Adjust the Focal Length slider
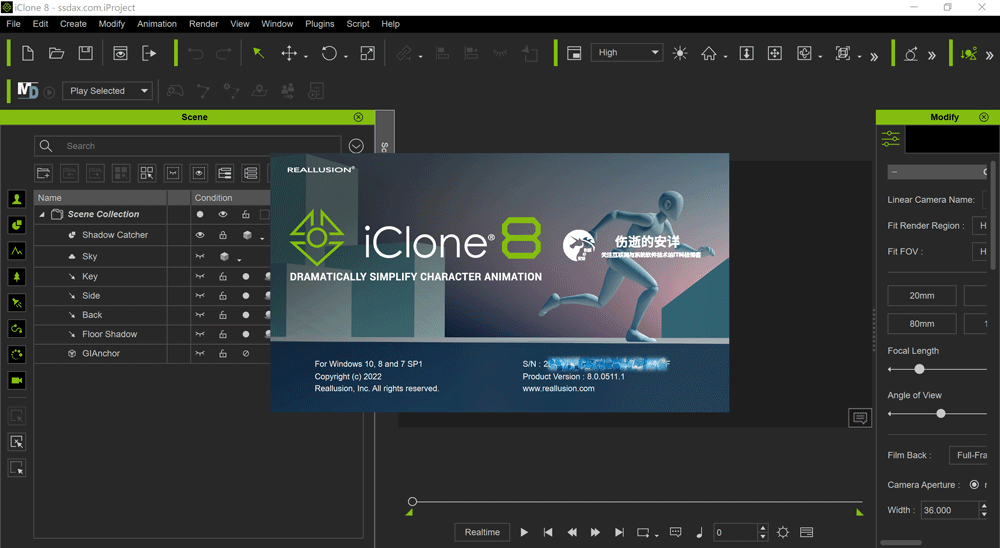This screenshot has width=1000, height=548. point(919,369)
